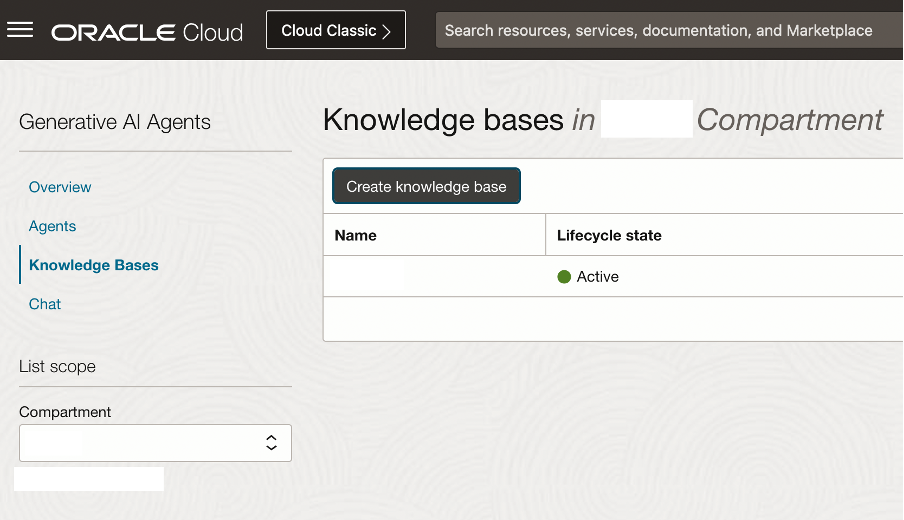Open the Chat page from sidebar

click(45, 304)
